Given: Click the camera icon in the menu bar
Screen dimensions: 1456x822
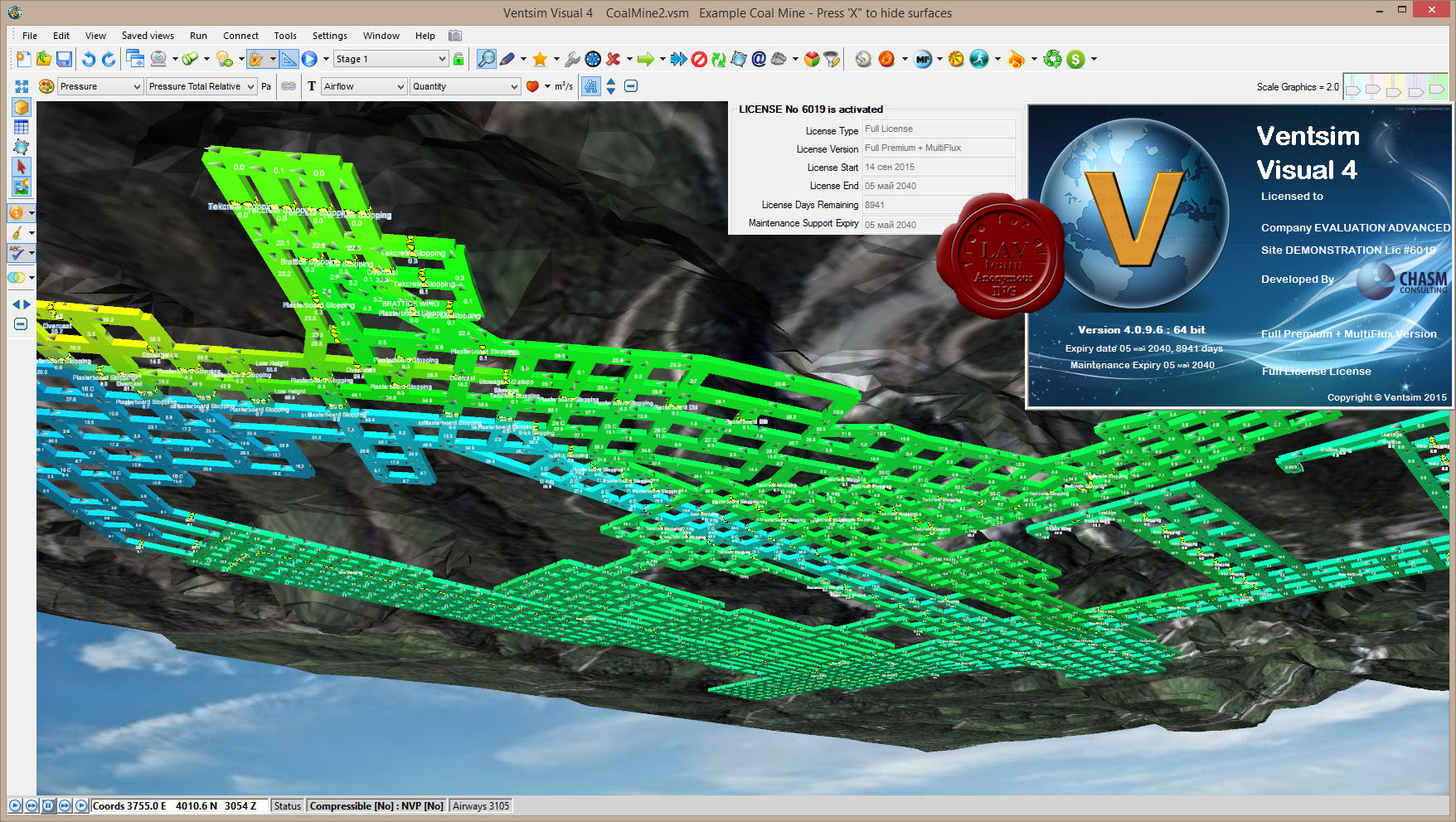Looking at the screenshot, I should (455, 36).
